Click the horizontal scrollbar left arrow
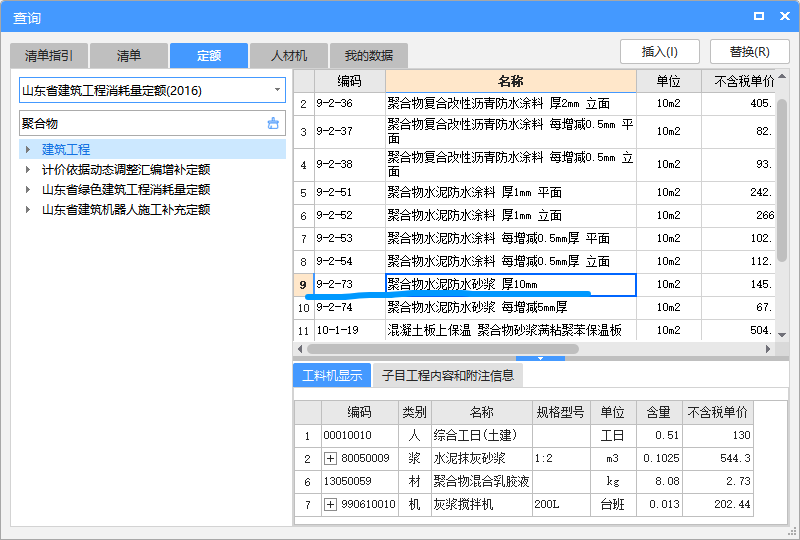This screenshot has height=540, width=800. point(300,349)
